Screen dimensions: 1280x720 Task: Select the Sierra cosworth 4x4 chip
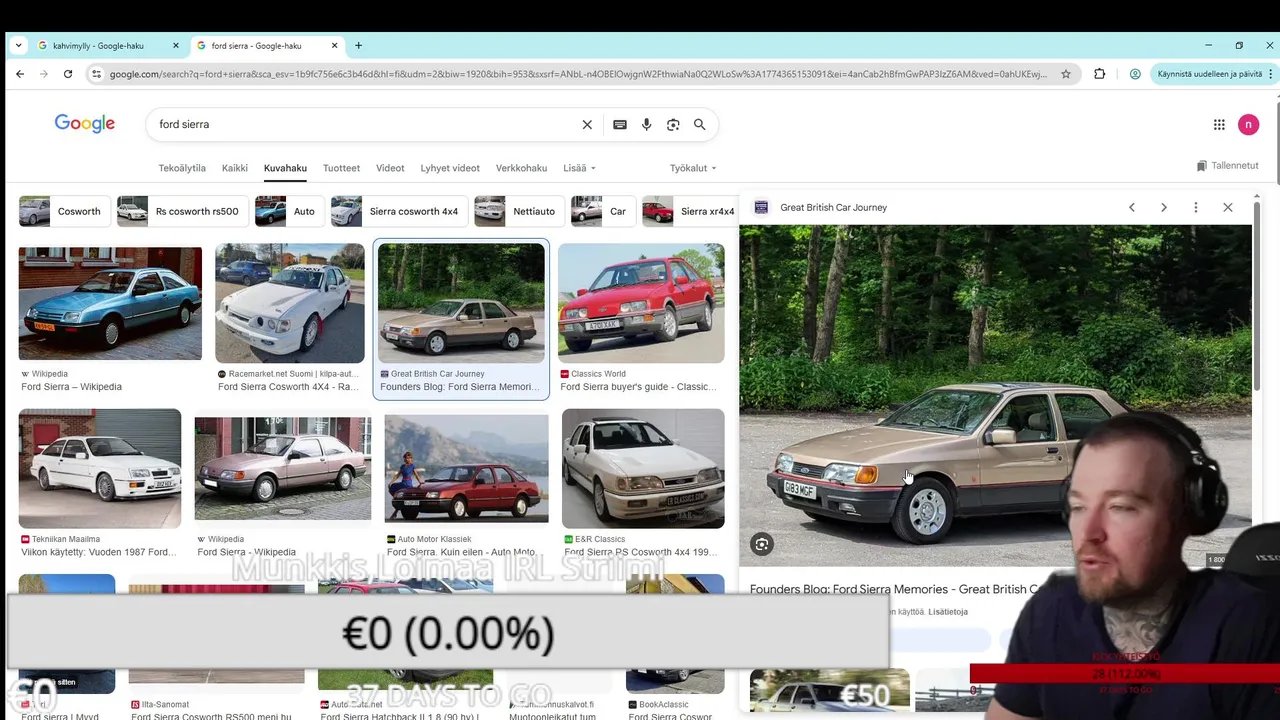point(397,211)
